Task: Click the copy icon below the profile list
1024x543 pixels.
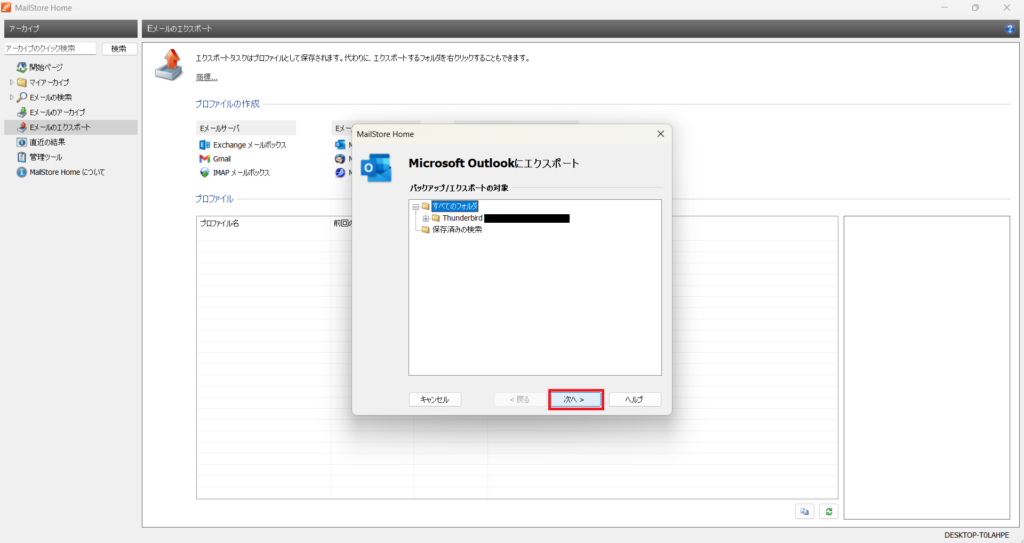Action: click(805, 512)
